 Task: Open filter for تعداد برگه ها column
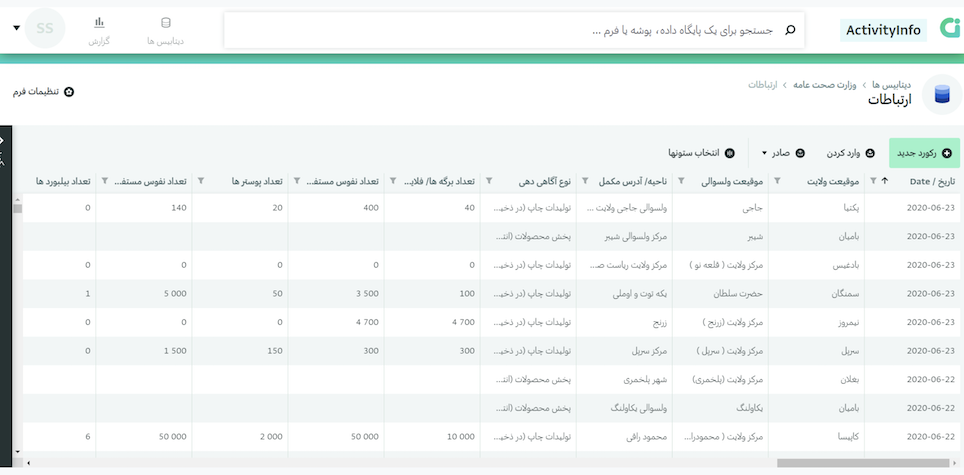[x=393, y=181]
